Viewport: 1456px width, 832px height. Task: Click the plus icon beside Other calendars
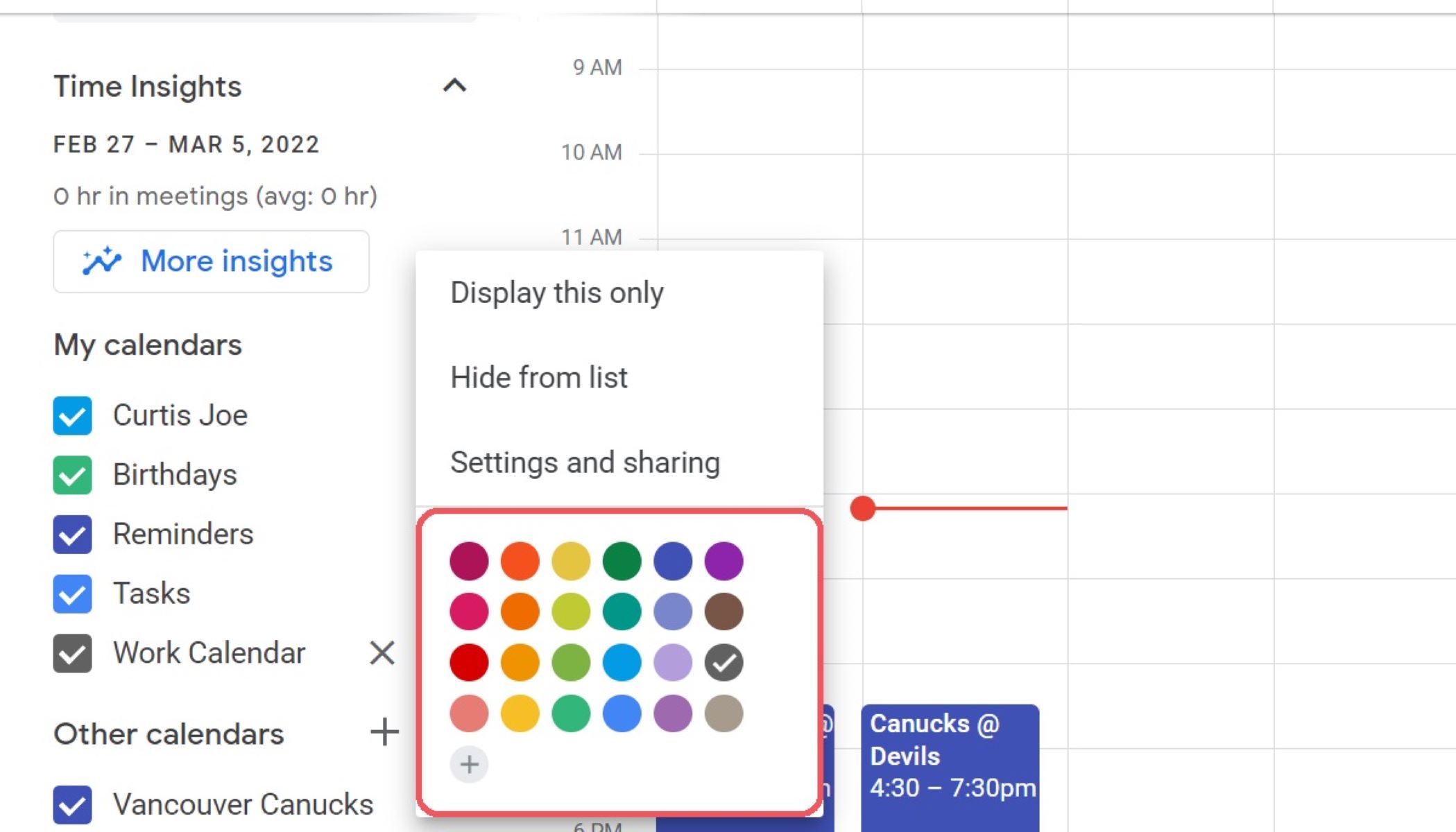(384, 732)
